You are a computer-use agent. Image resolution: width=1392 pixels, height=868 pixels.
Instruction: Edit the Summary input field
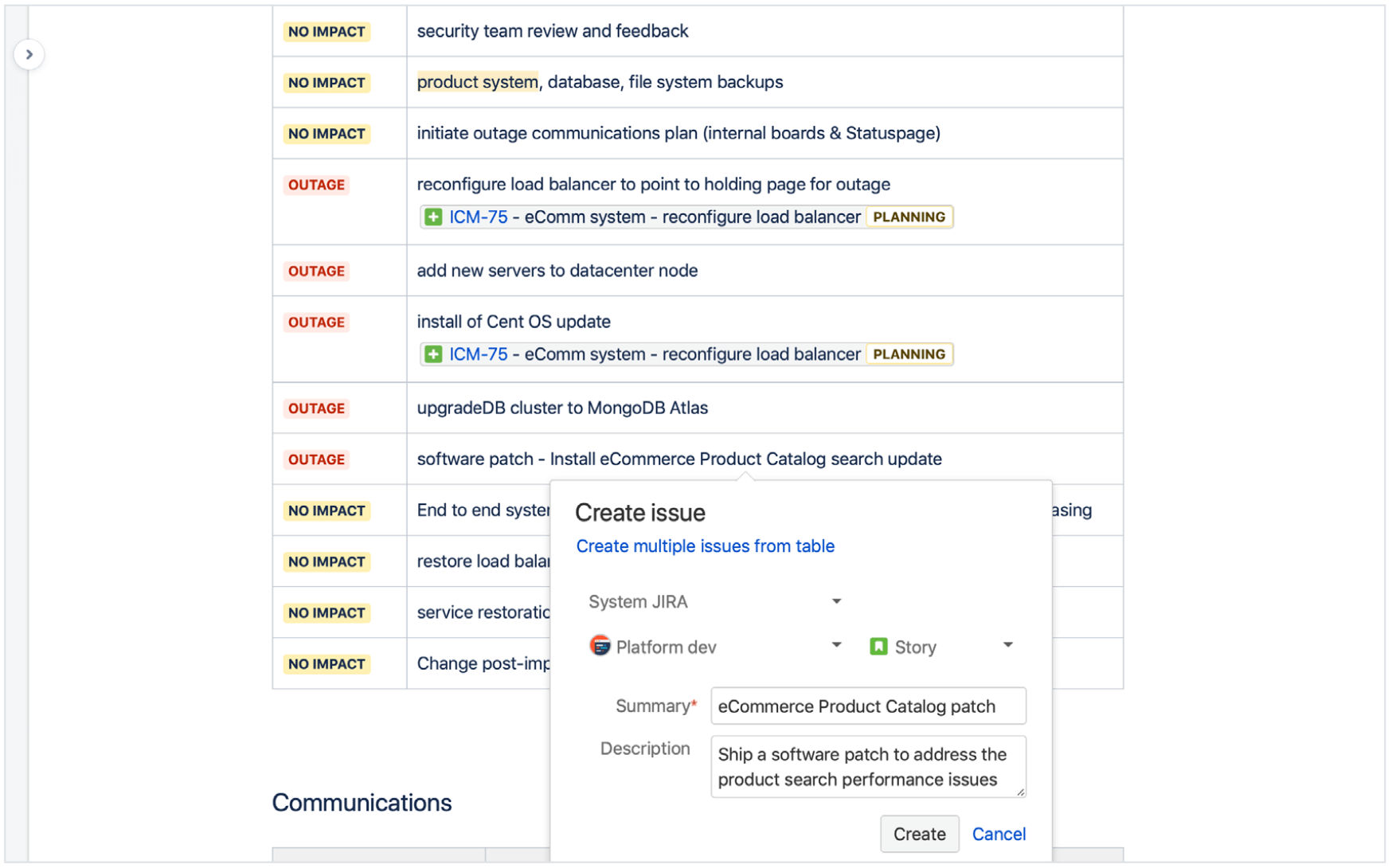tap(867, 706)
